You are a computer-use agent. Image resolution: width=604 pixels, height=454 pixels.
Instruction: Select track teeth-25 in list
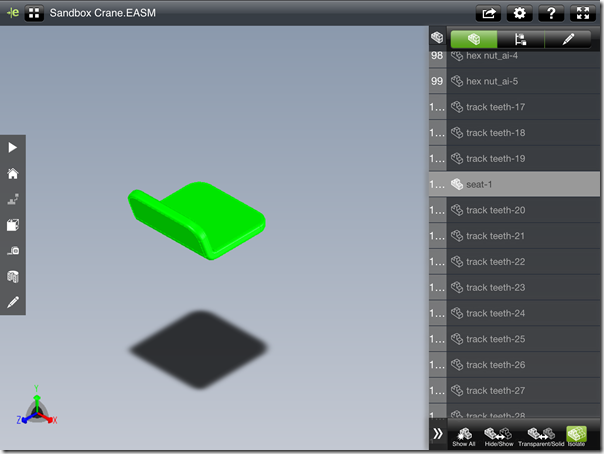click(514, 339)
